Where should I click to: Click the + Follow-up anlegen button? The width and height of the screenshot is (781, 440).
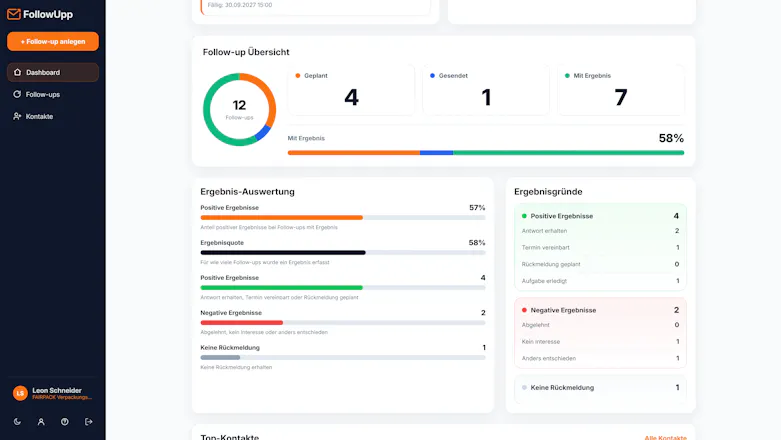pos(53,41)
